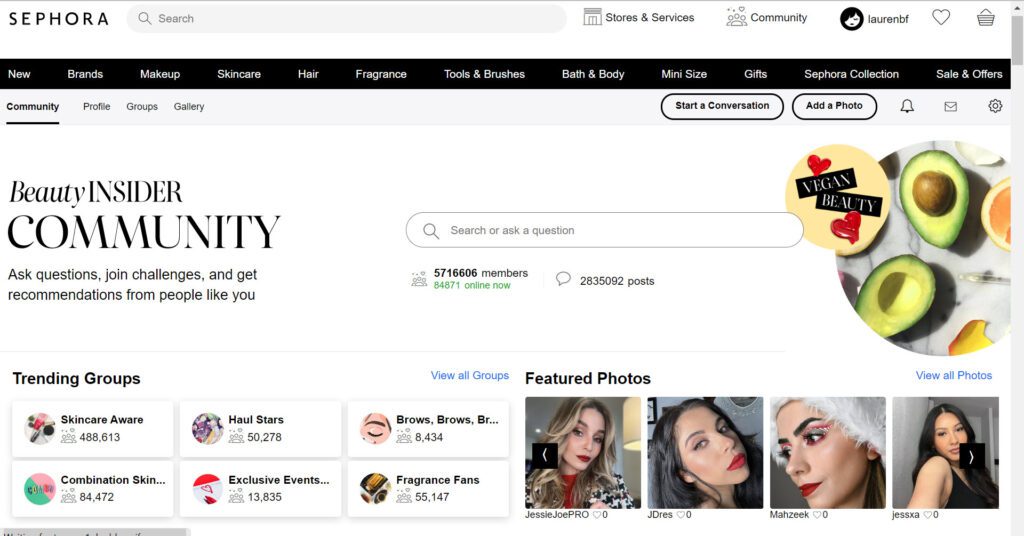Screen dimensions: 1024x536
Task: Focus the top Search field
Action: [346, 18]
